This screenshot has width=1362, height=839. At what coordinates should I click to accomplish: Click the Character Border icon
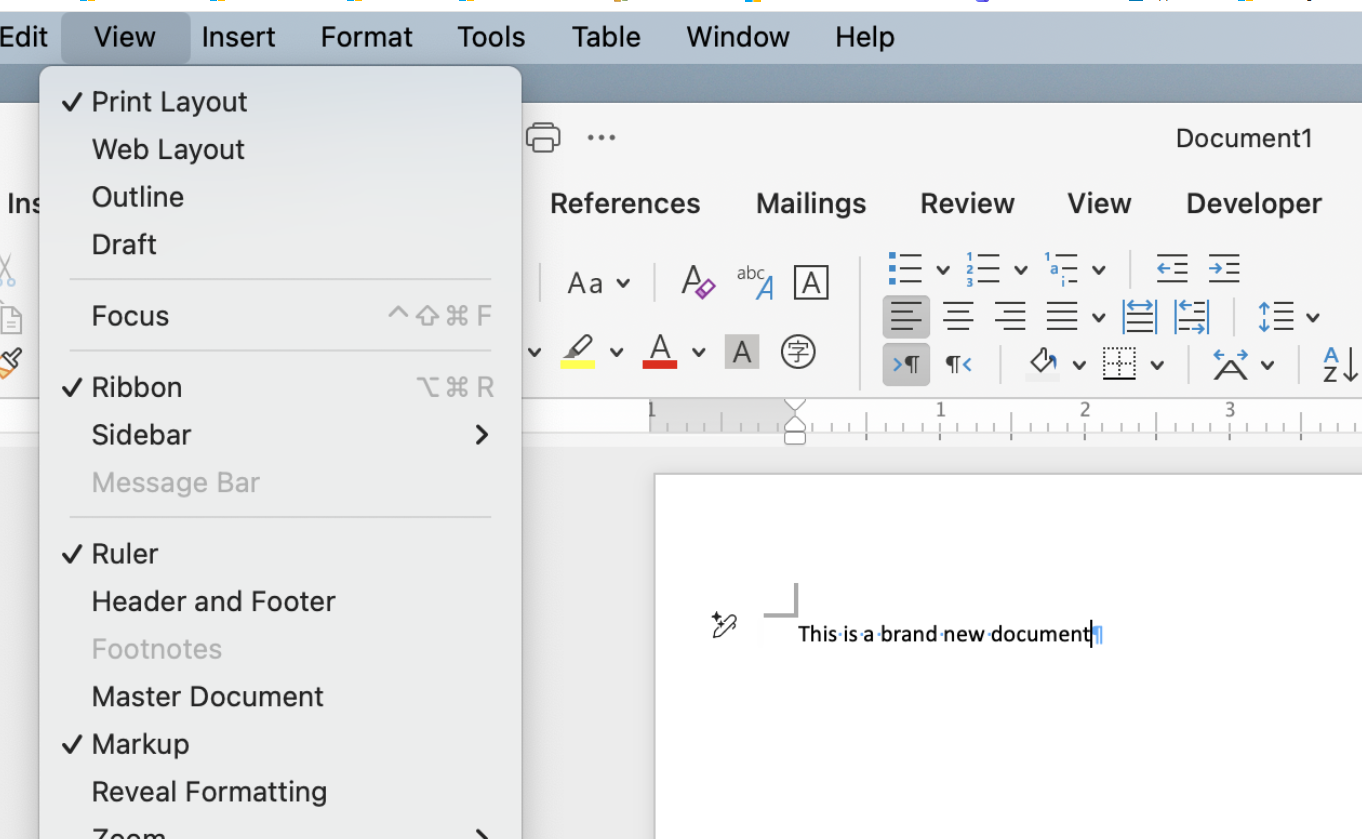click(811, 283)
